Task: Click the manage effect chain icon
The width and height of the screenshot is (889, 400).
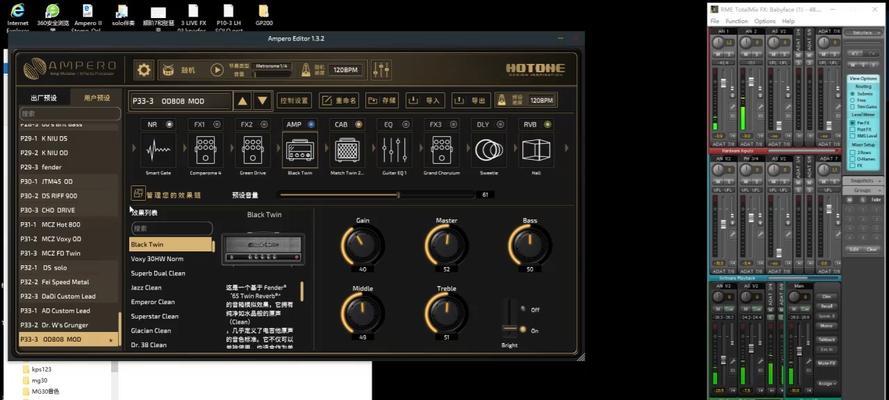Action: coord(138,193)
